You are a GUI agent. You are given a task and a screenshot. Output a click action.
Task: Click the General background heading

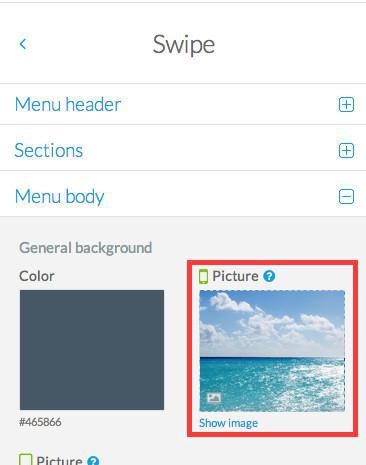click(x=86, y=248)
